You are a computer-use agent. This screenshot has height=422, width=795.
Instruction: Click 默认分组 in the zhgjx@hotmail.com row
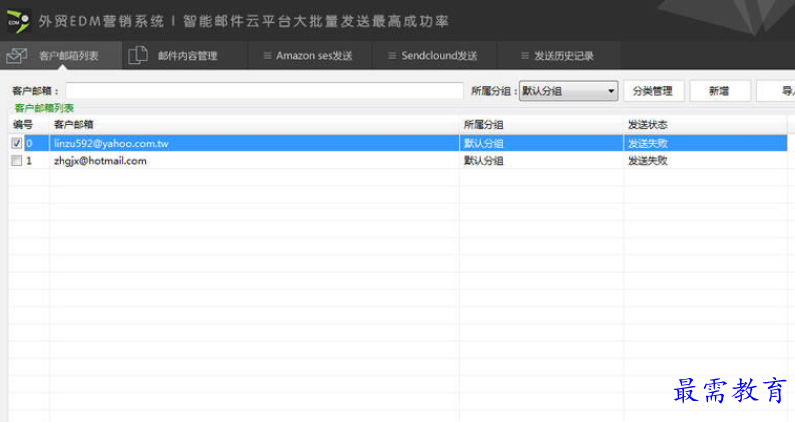point(484,161)
